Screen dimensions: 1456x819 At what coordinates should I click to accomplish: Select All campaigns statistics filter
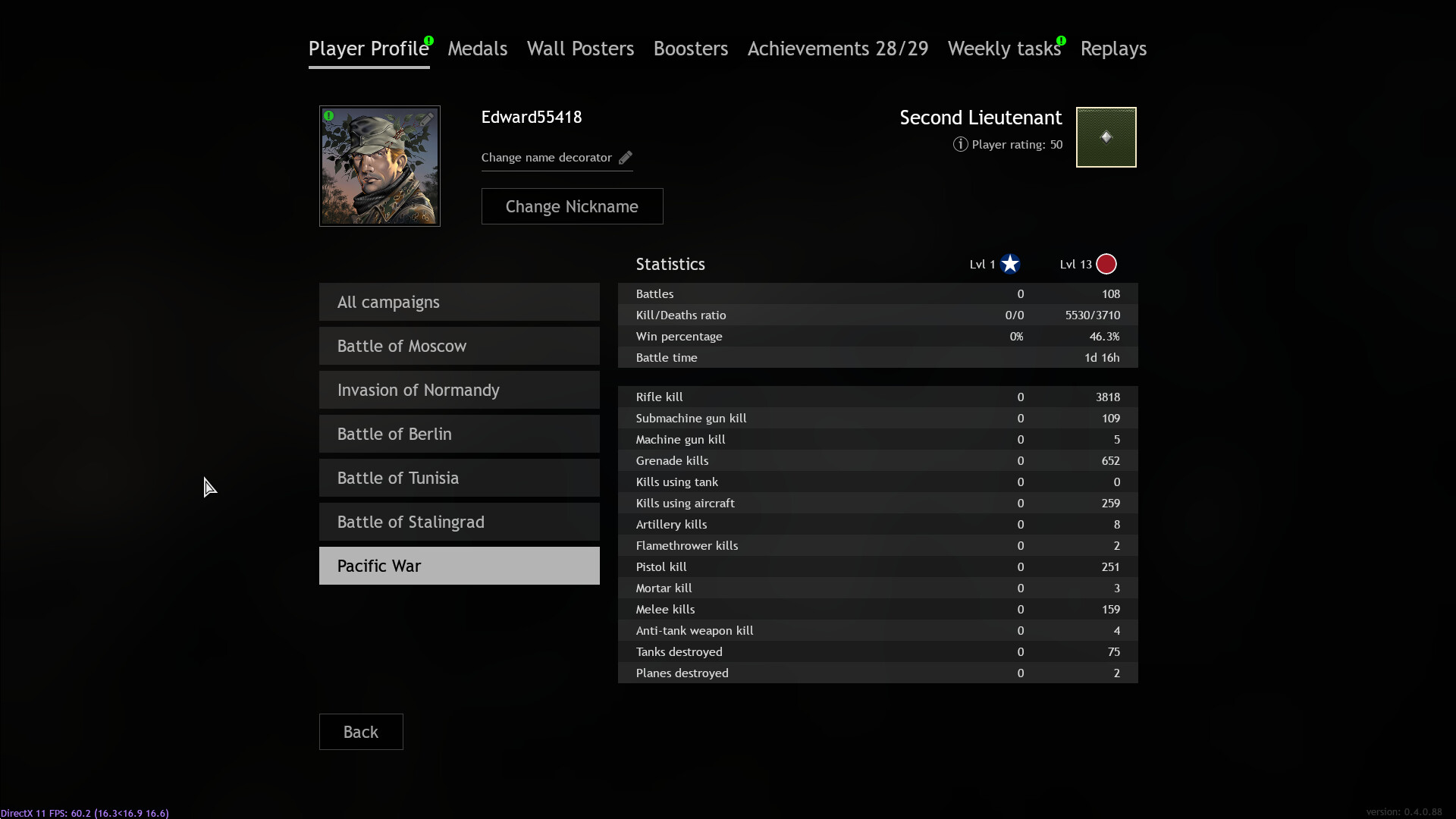459,302
